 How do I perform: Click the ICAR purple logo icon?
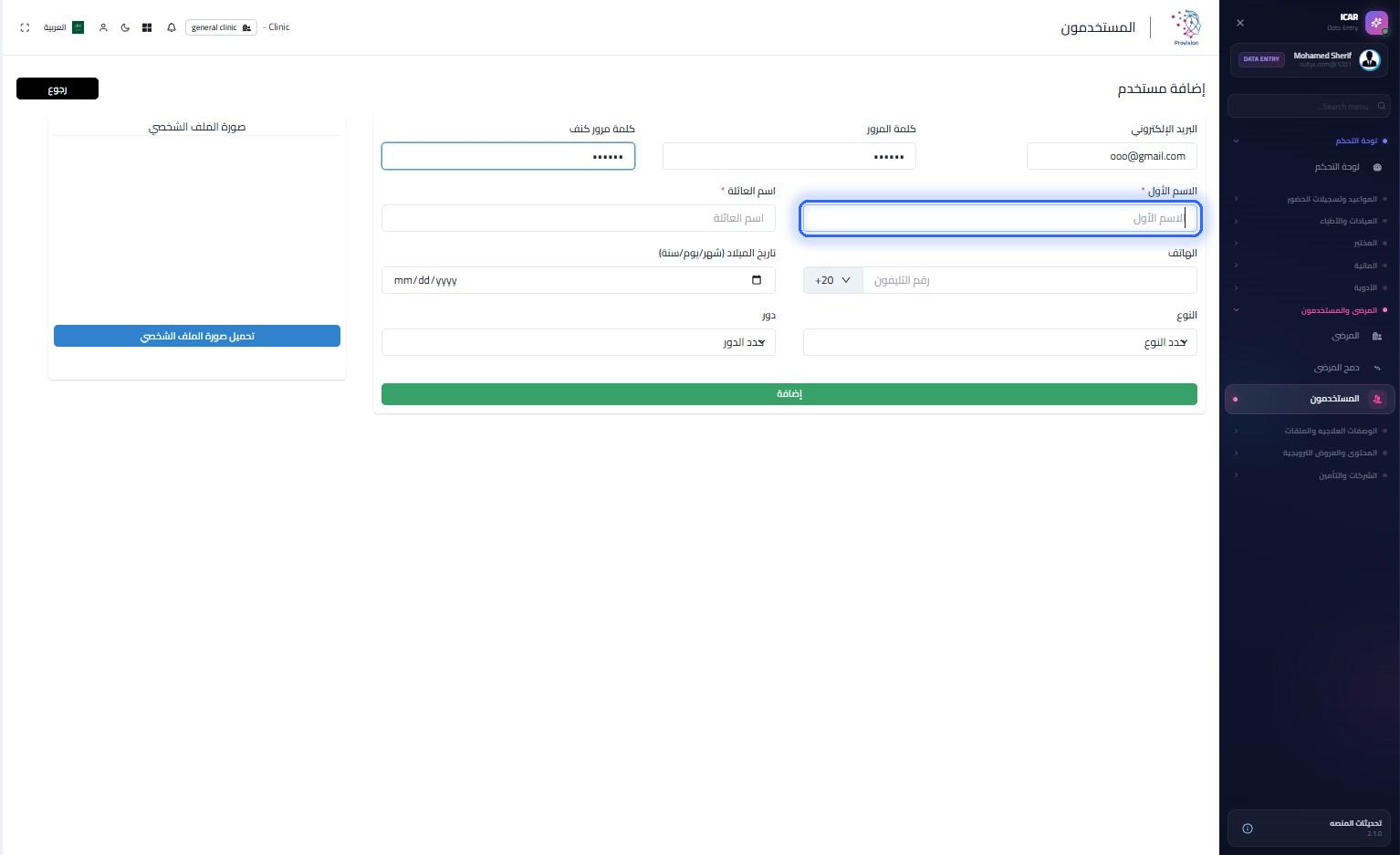tap(1376, 23)
